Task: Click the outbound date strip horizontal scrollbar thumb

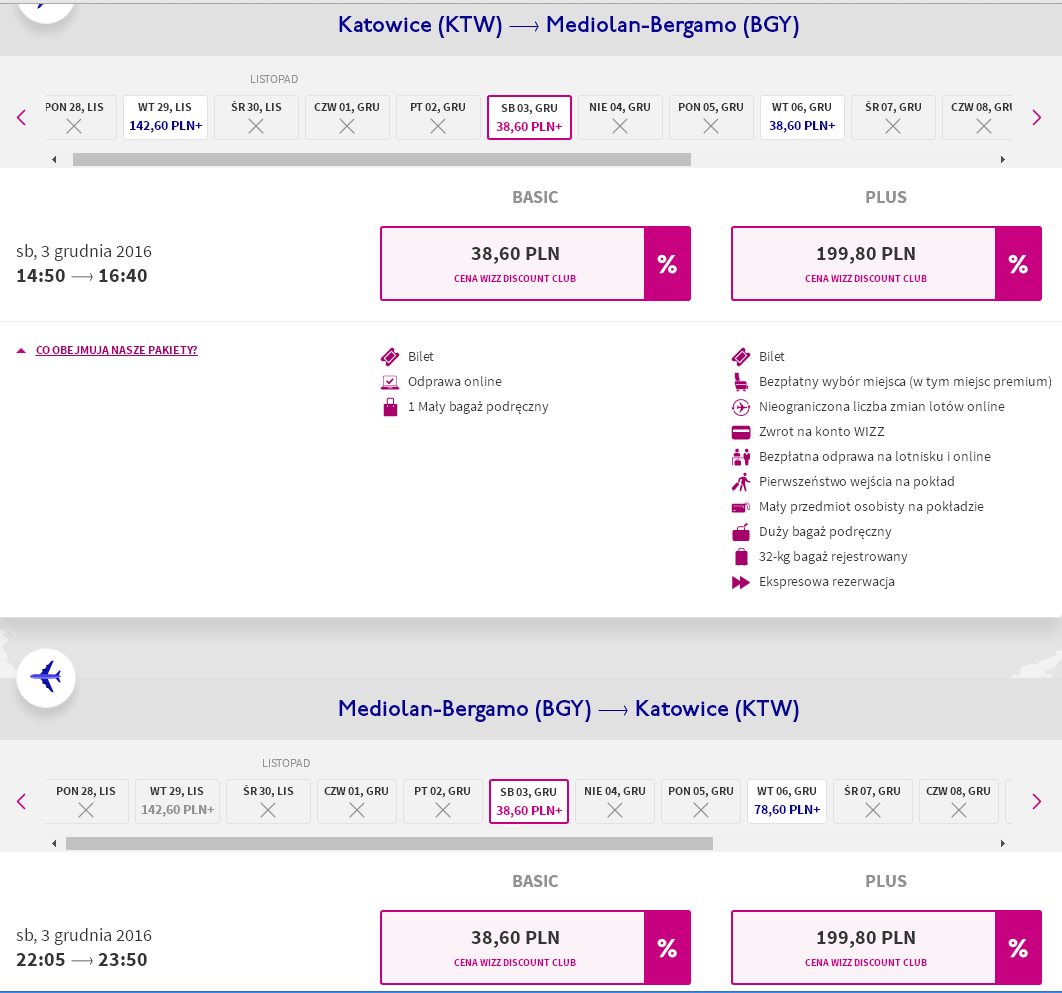Action: pos(382,159)
